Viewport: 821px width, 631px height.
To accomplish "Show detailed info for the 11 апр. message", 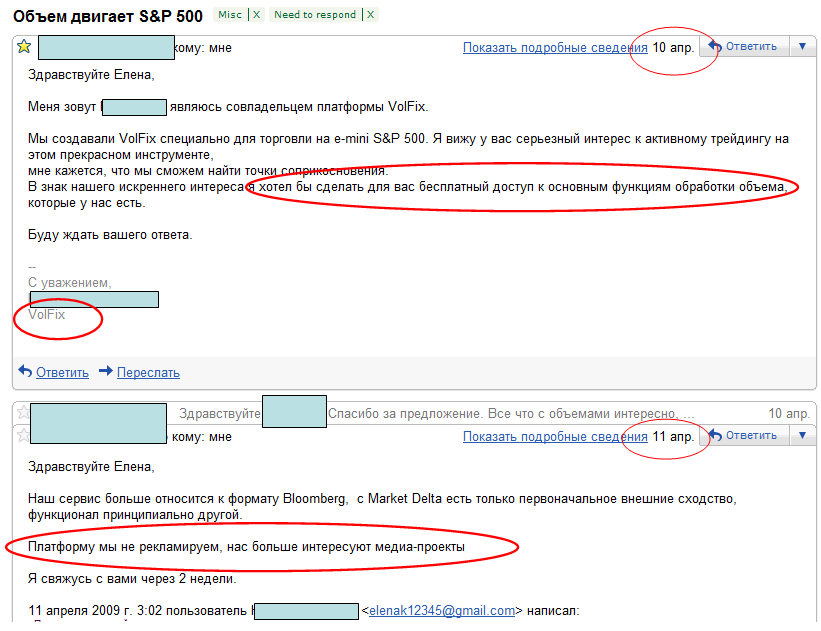I will [x=555, y=437].
